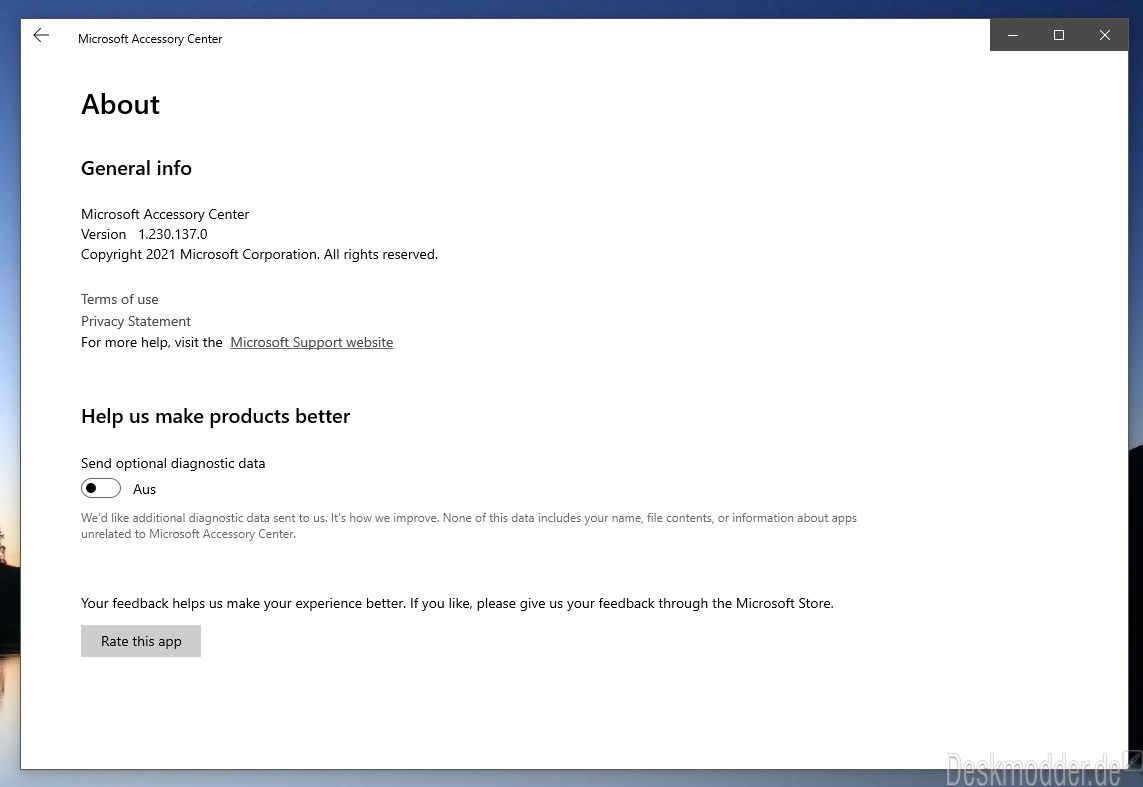Click the About page heading
The height and width of the screenshot is (787, 1143).
120,105
